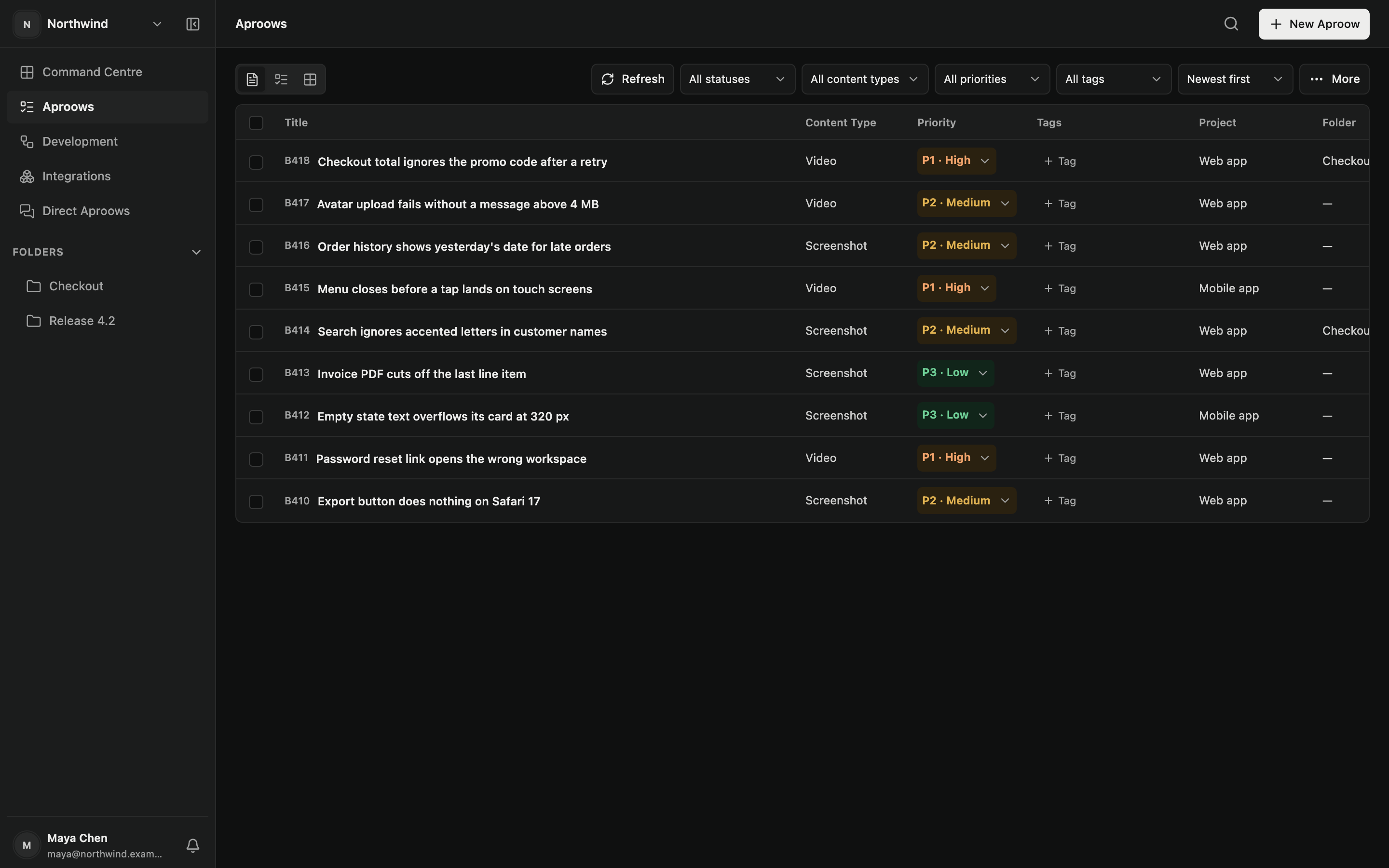Viewport: 1389px width, 868px height.
Task: Navigate to Integrations
Action: [108, 176]
